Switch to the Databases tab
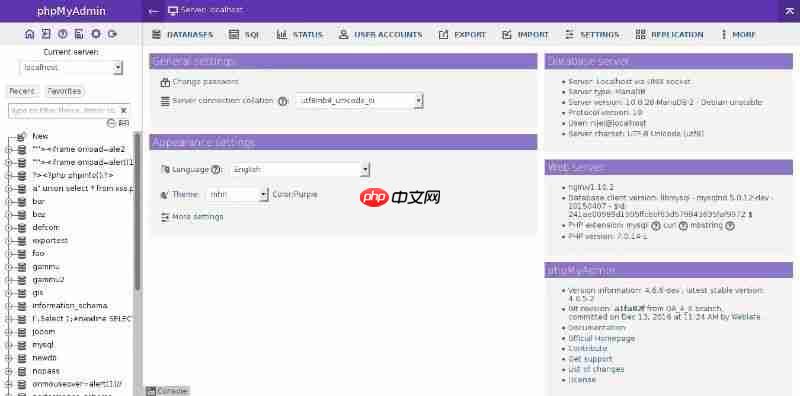The image size is (800, 396). point(182,35)
